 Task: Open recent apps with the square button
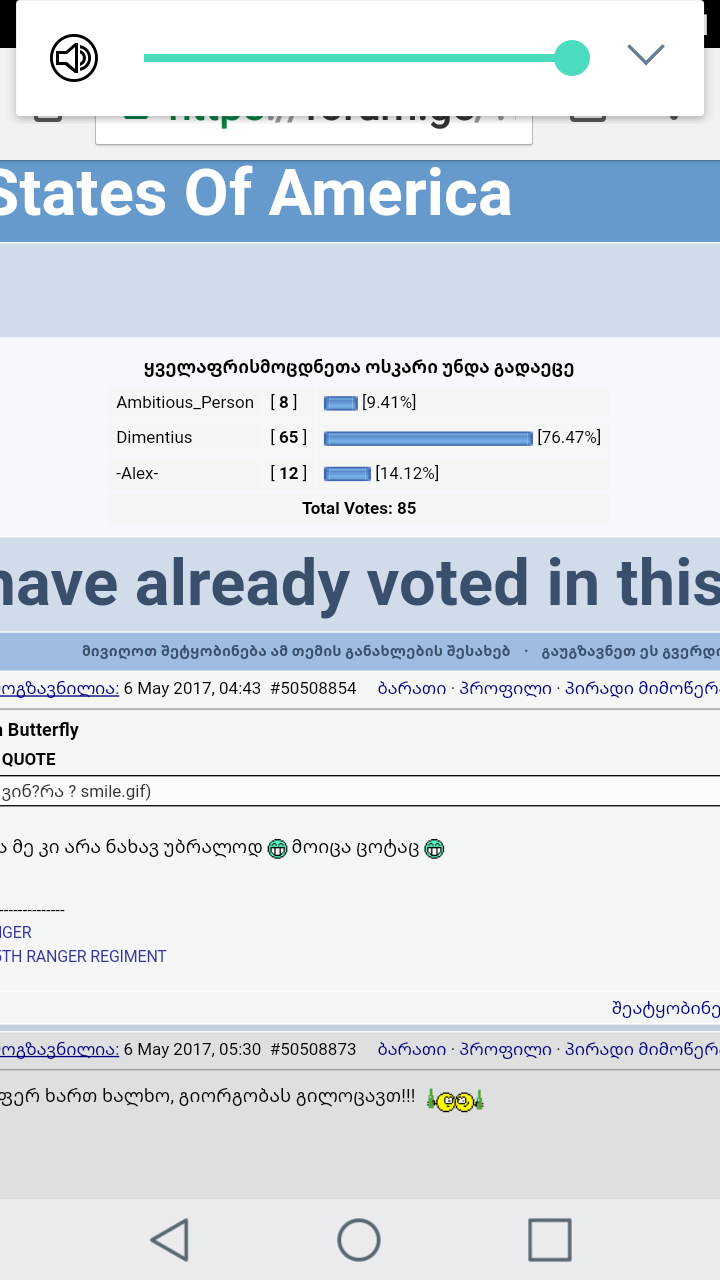click(549, 1240)
